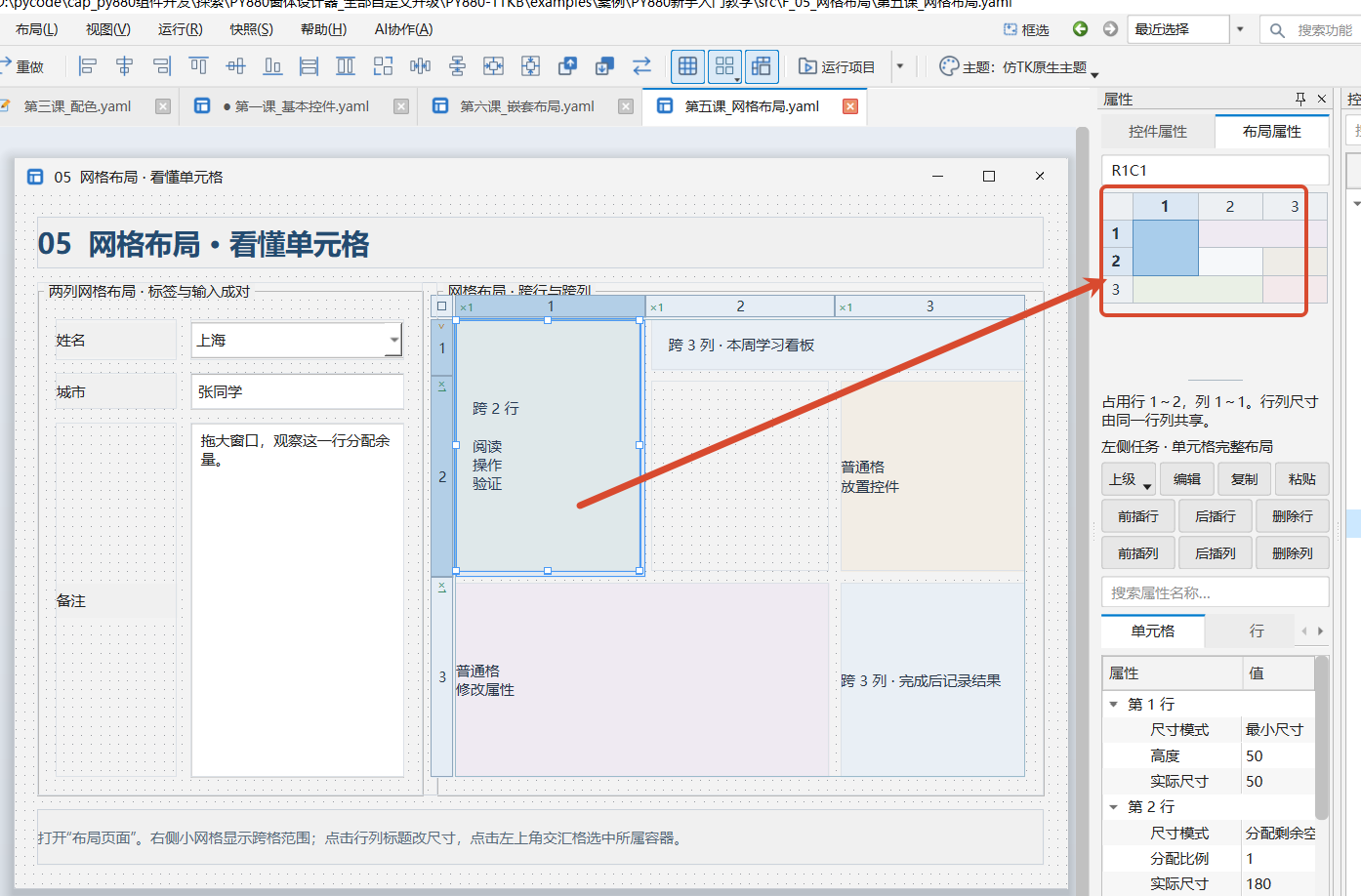Viewport: 1361px width, 896px height.
Task: Toggle the third layout mode button
Action: tap(762, 66)
